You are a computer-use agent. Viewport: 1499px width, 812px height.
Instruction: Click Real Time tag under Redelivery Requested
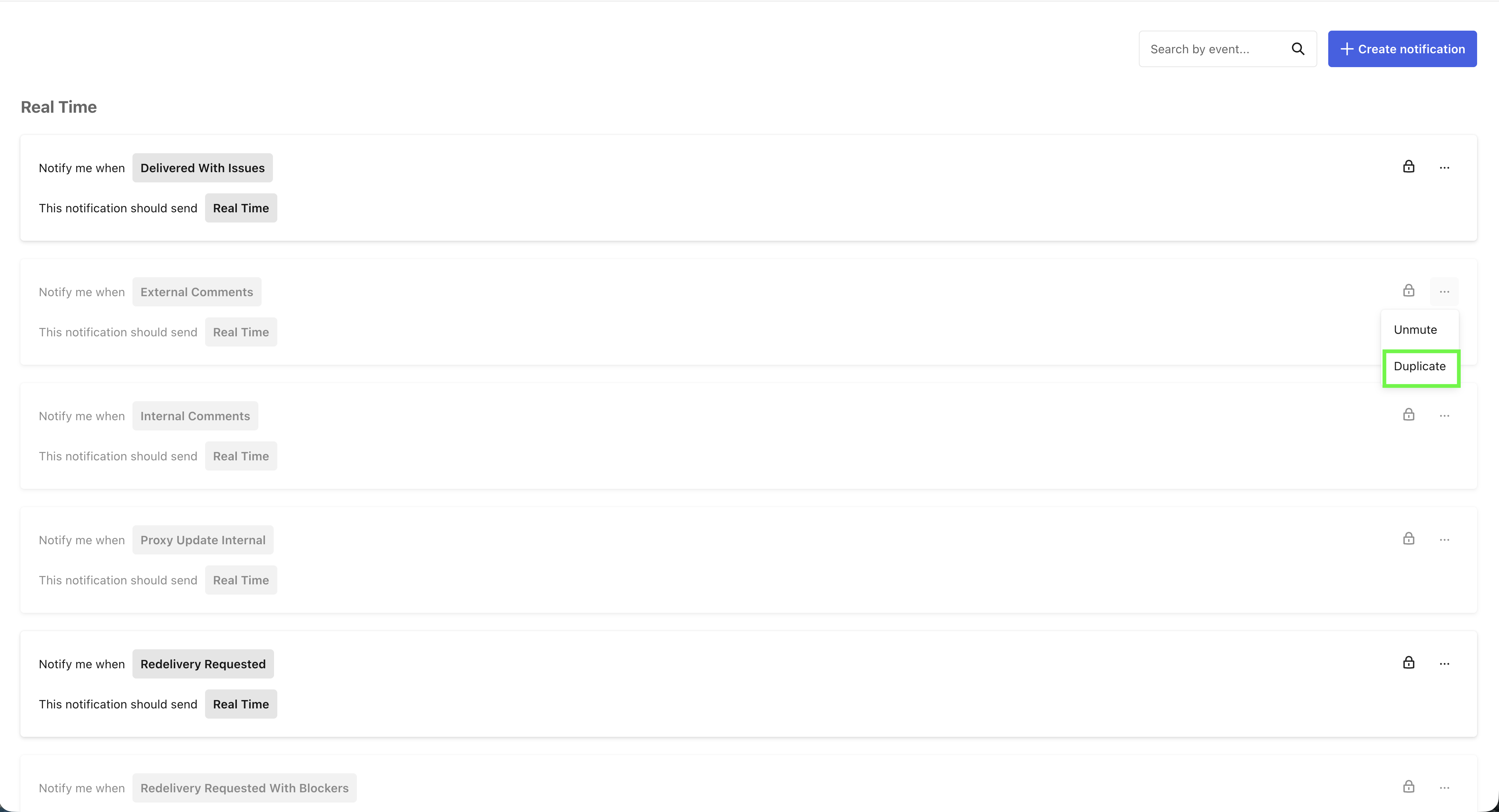[x=240, y=704]
